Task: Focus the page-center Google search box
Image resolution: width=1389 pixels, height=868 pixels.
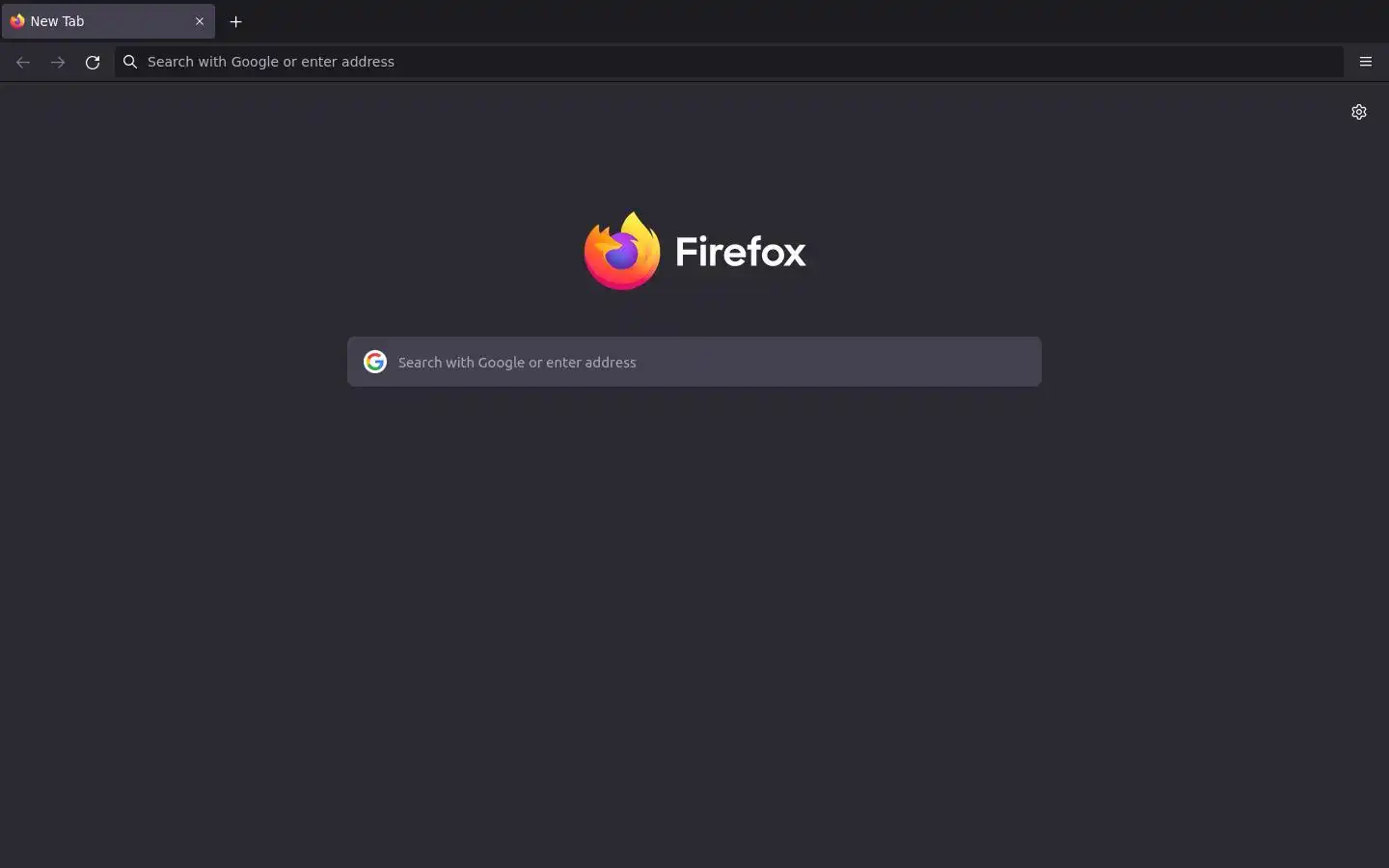Action: [694, 362]
